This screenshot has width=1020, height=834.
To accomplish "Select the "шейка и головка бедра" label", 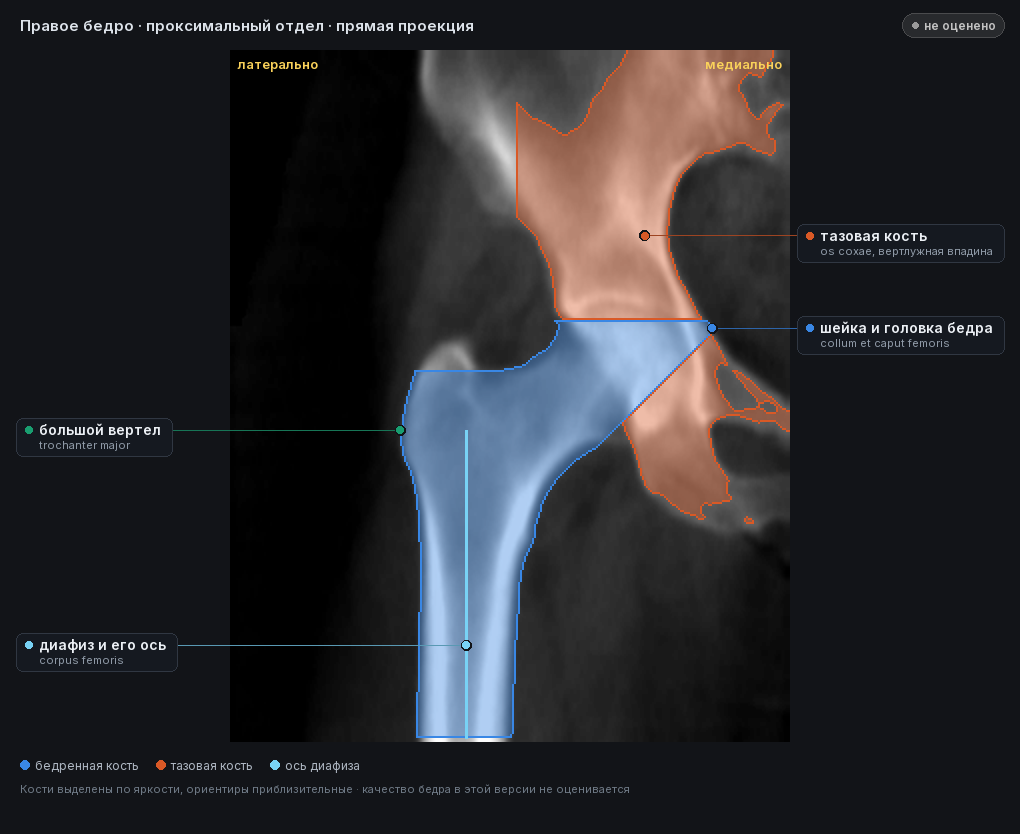I will pyautogui.click(x=900, y=336).
